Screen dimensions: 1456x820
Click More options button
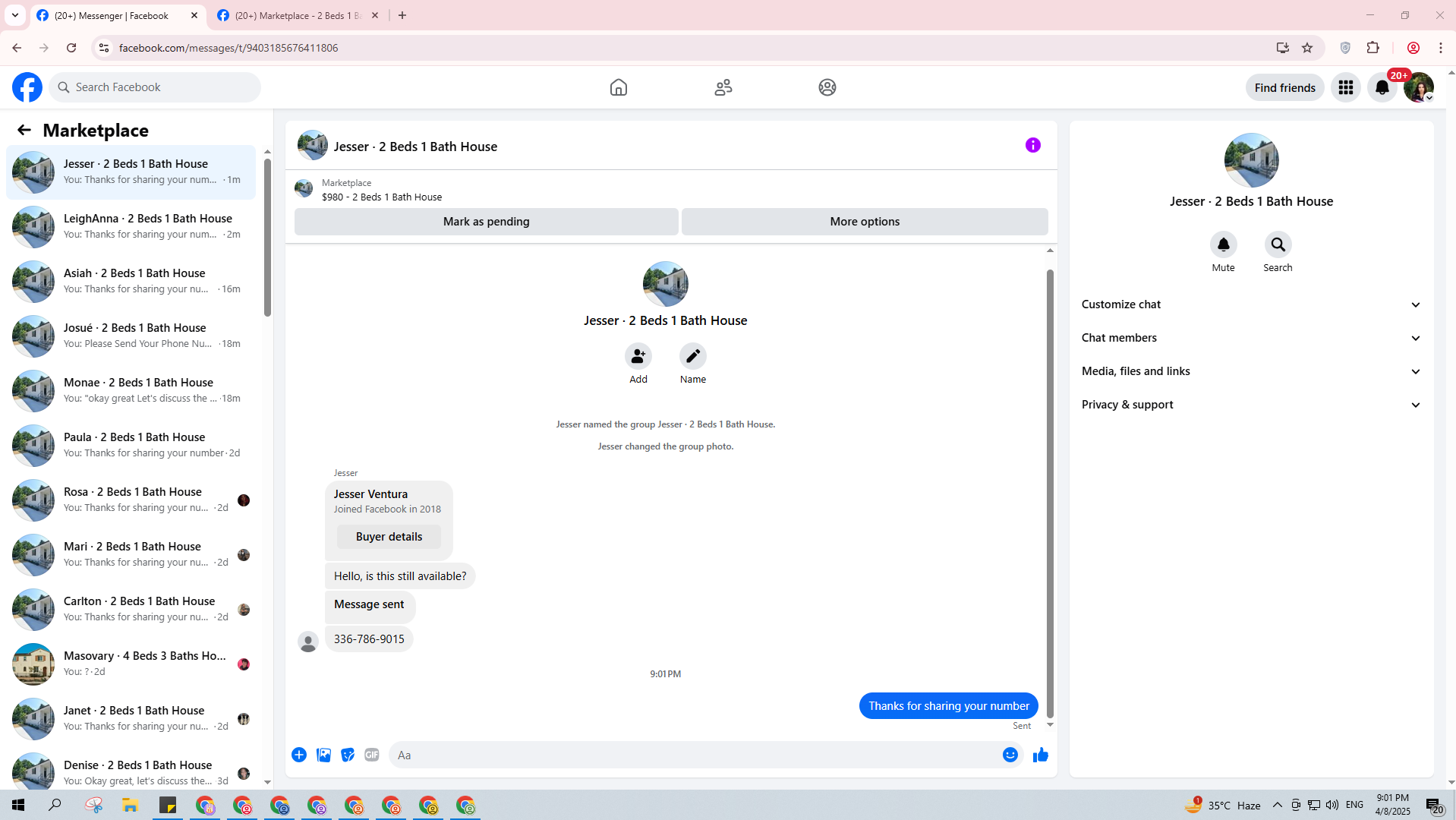[x=865, y=222]
